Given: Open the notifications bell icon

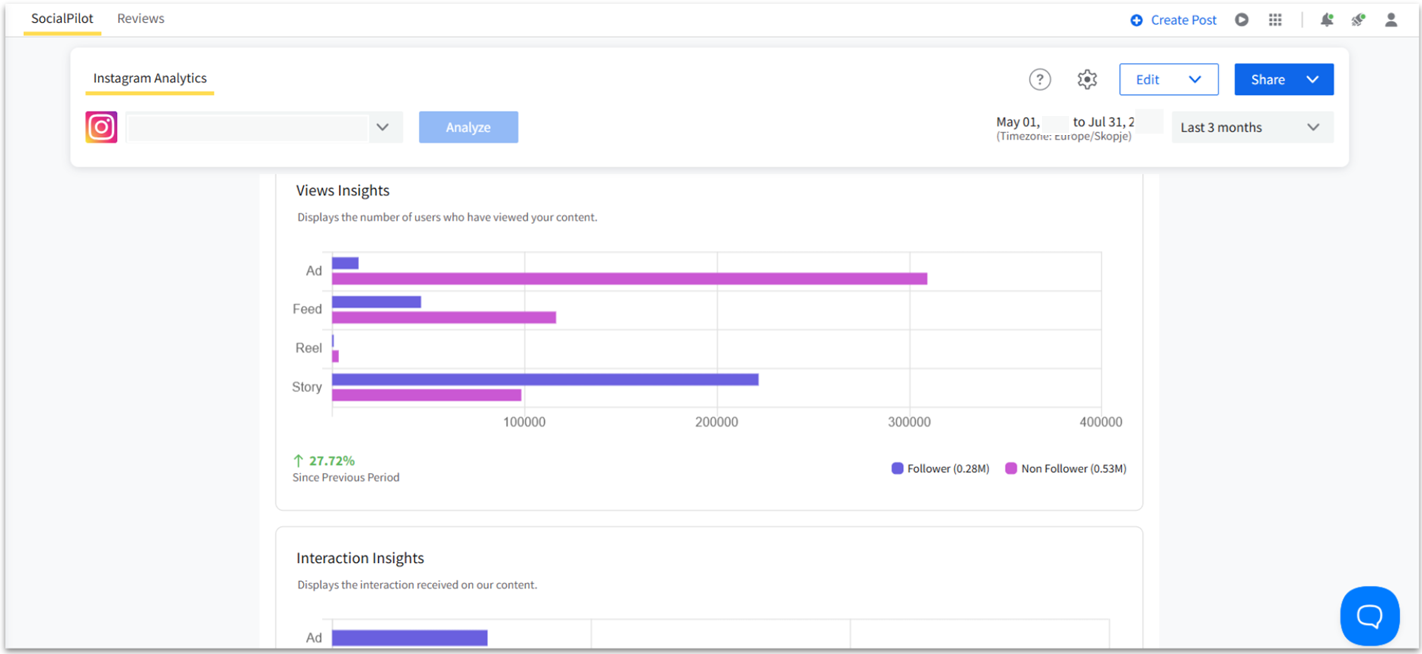Looking at the screenshot, I should click(x=1326, y=19).
